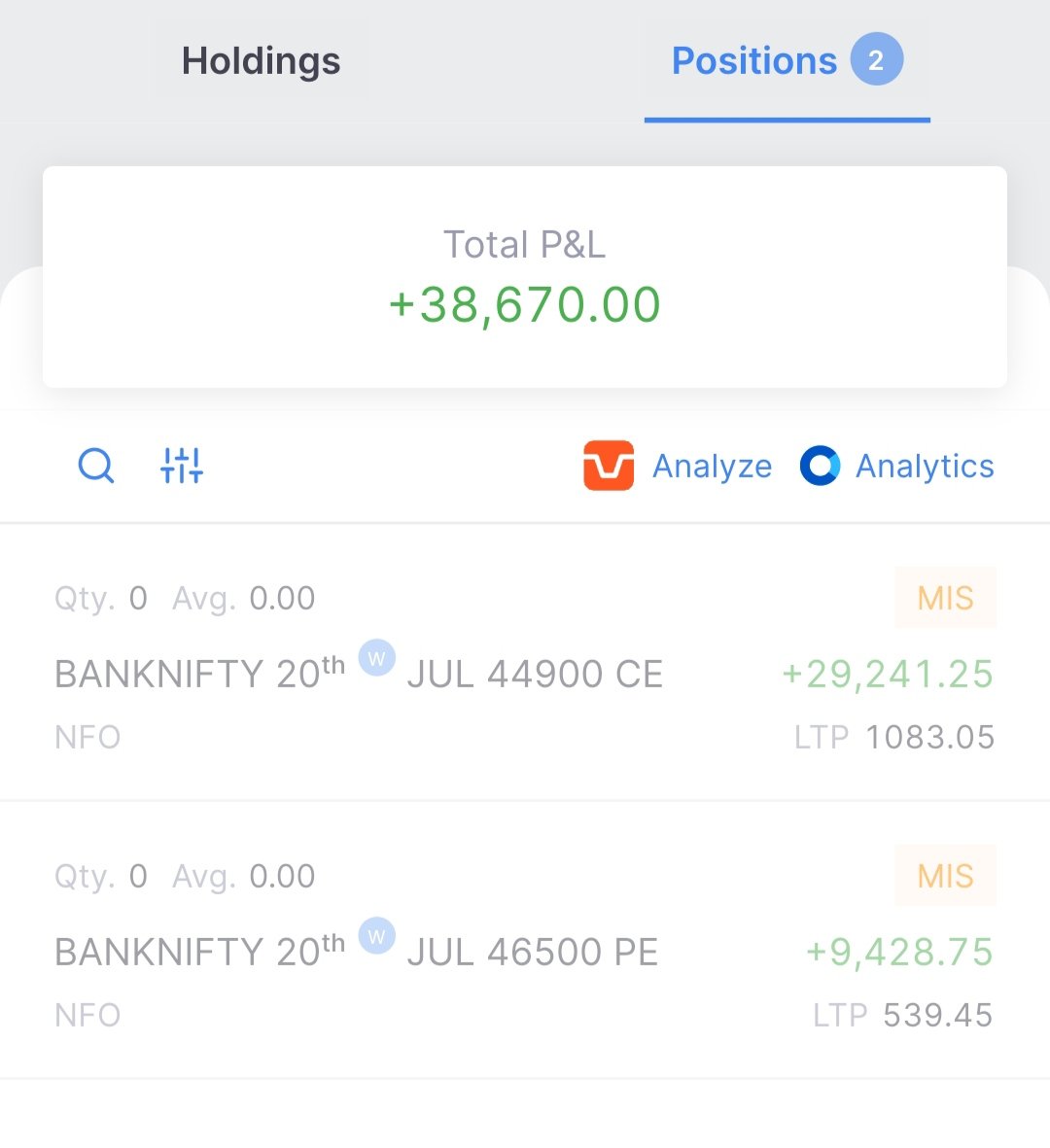
Task: Open the search magnifier icon
Action: [x=96, y=466]
